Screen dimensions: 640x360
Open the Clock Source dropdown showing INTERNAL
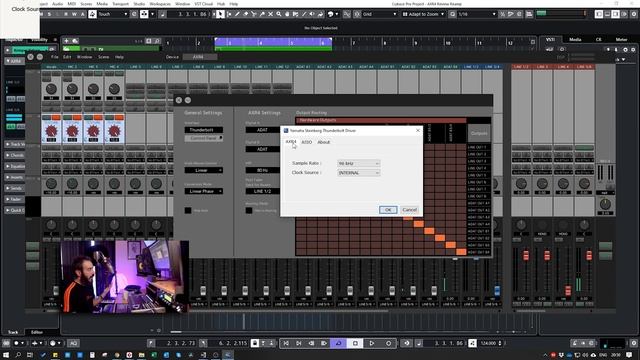pos(358,173)
